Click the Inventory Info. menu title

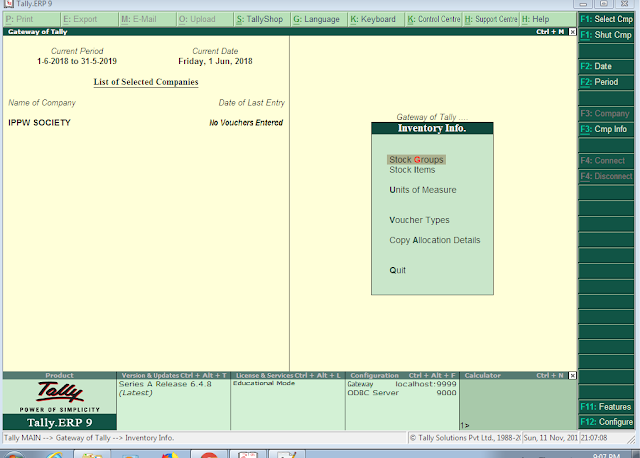click(x=432, y=128)
